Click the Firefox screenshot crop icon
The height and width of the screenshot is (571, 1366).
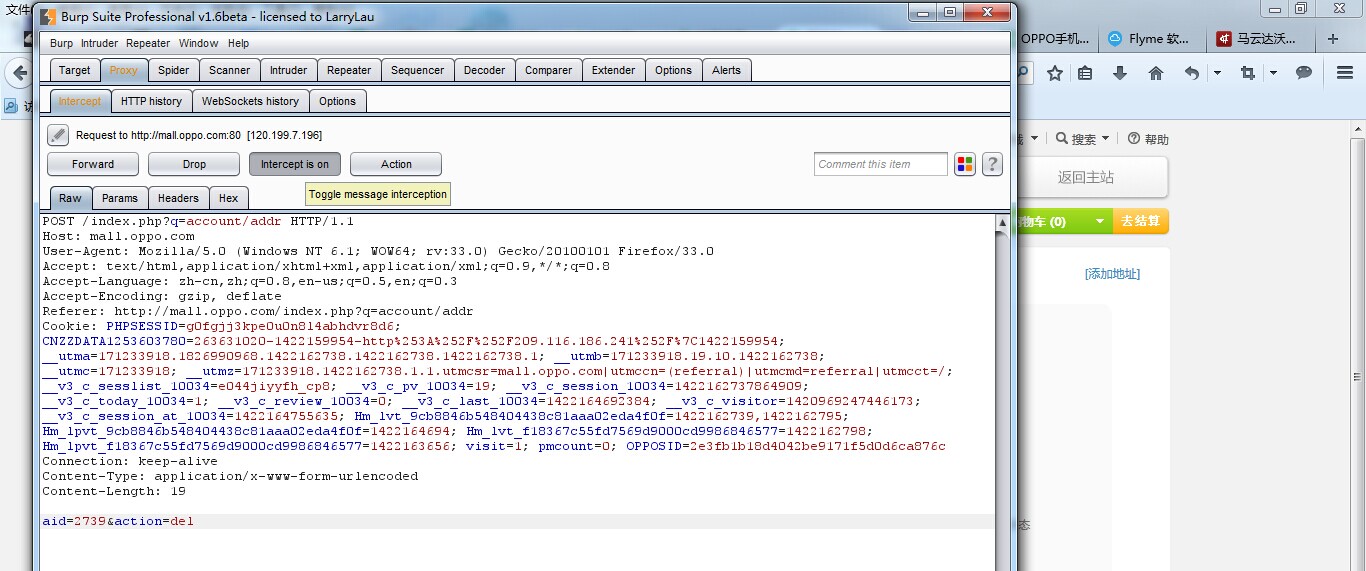1248,73
